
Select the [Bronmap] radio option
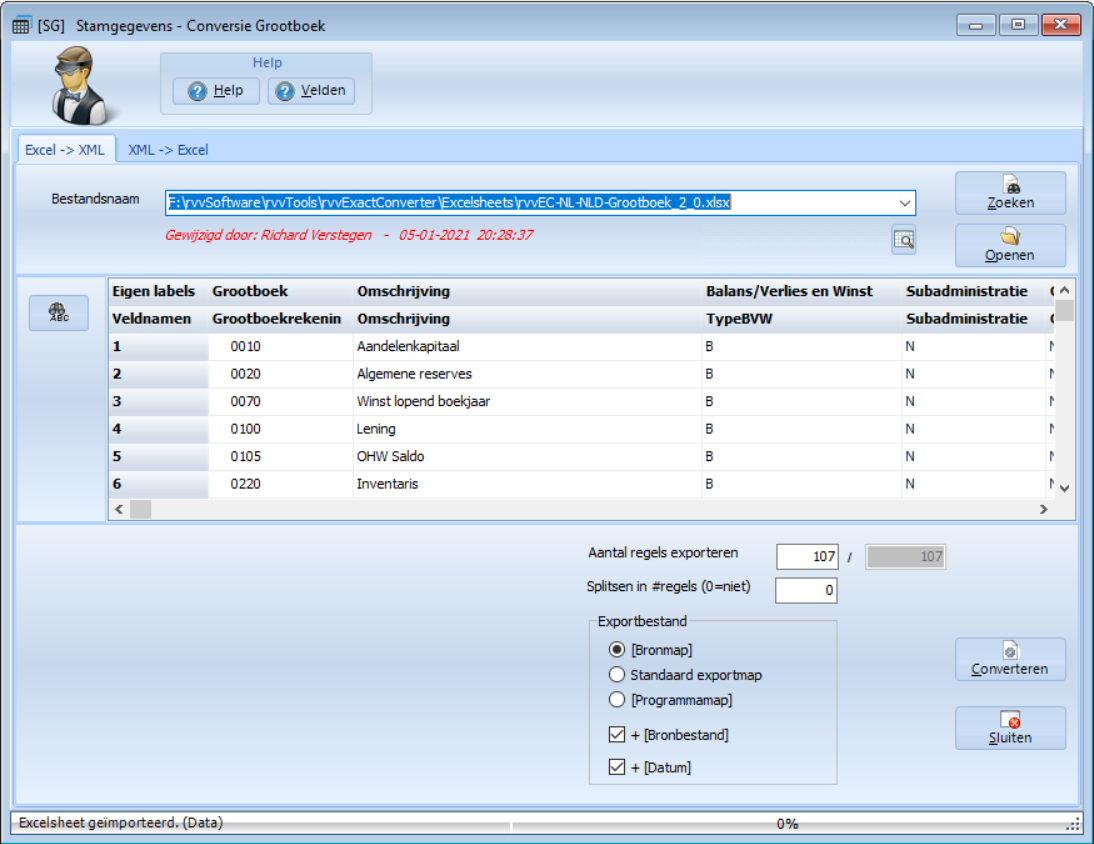(x=617, y=649)
